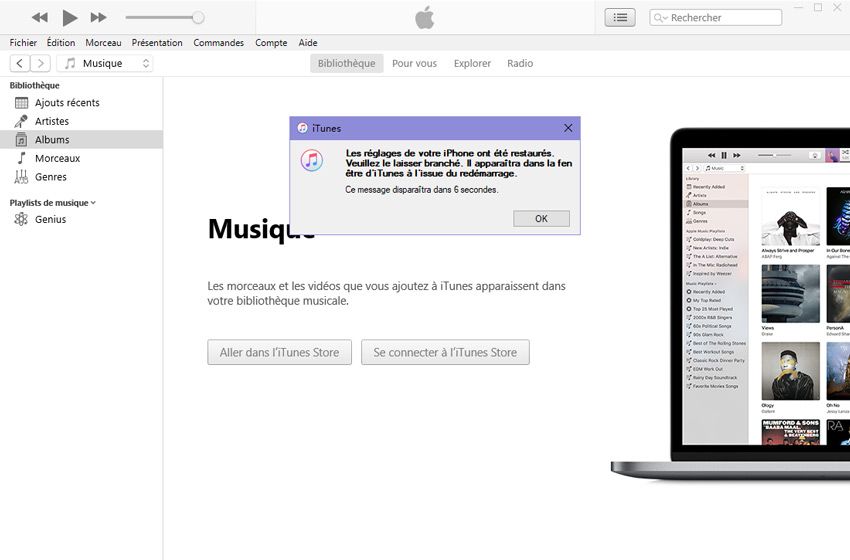Image resolution: width=850 pixels, height=560 pixels.
Task: Open Genres in the sidebar
Action: [50, 177]
